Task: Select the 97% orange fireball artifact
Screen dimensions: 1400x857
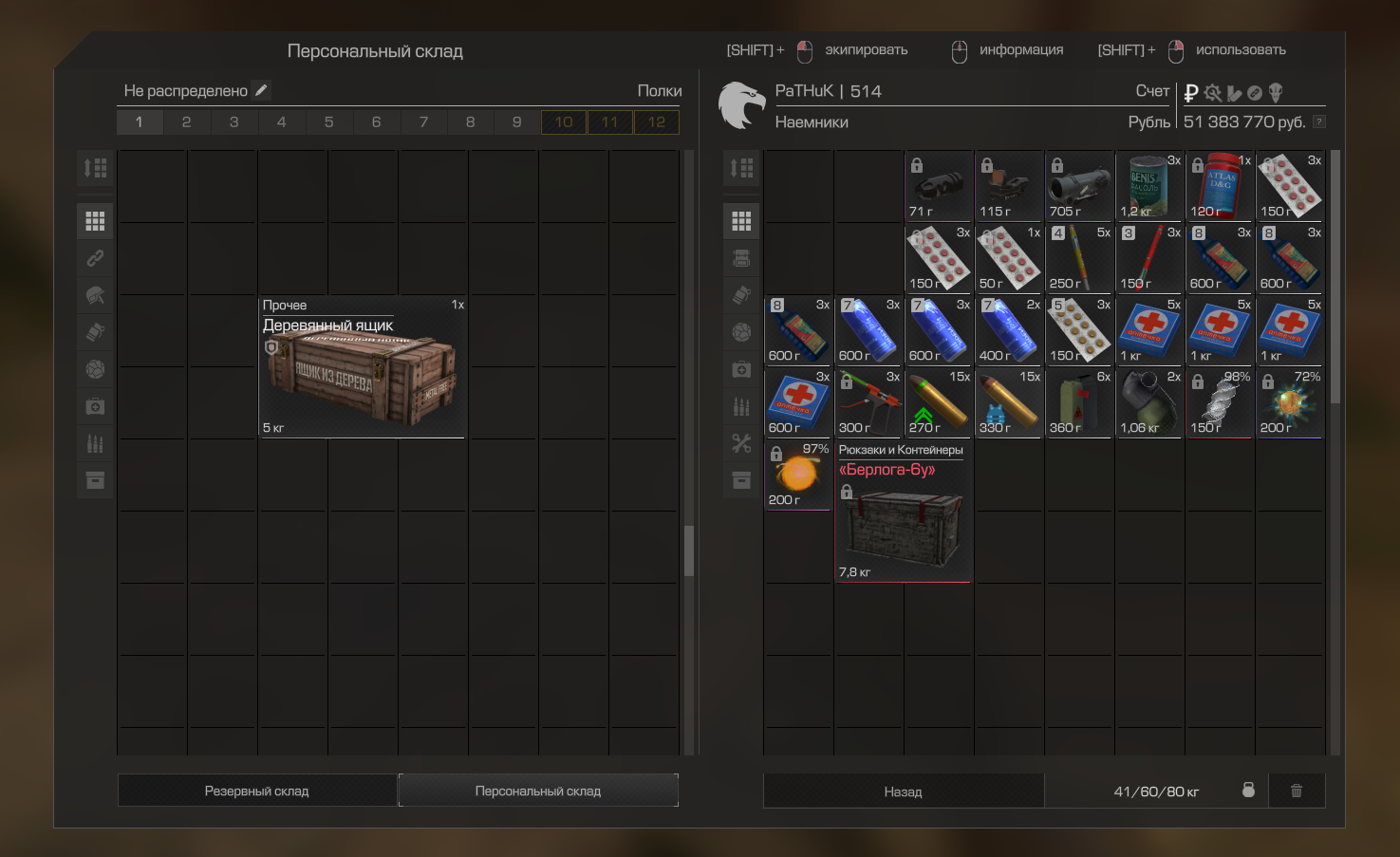Action: (x=798, y=475)
